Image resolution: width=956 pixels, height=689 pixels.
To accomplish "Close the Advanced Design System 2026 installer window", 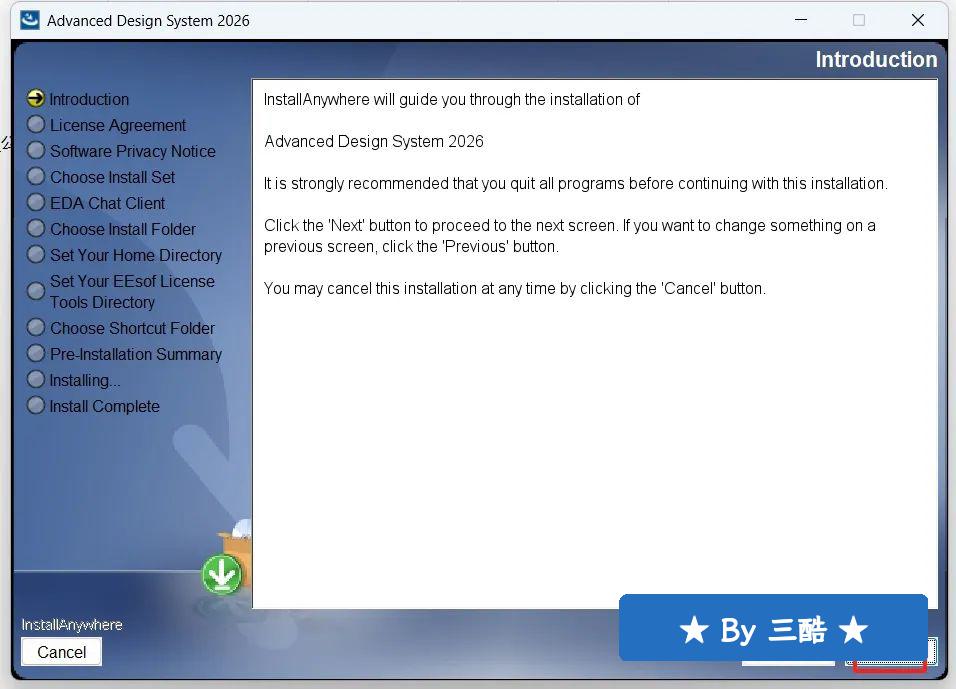I will pos(918,20).
